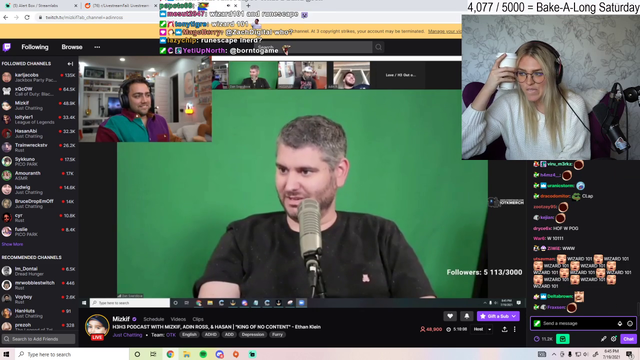
Task: Launch Chrome from the Windows taskbar
Action: [x=170, y=354]
